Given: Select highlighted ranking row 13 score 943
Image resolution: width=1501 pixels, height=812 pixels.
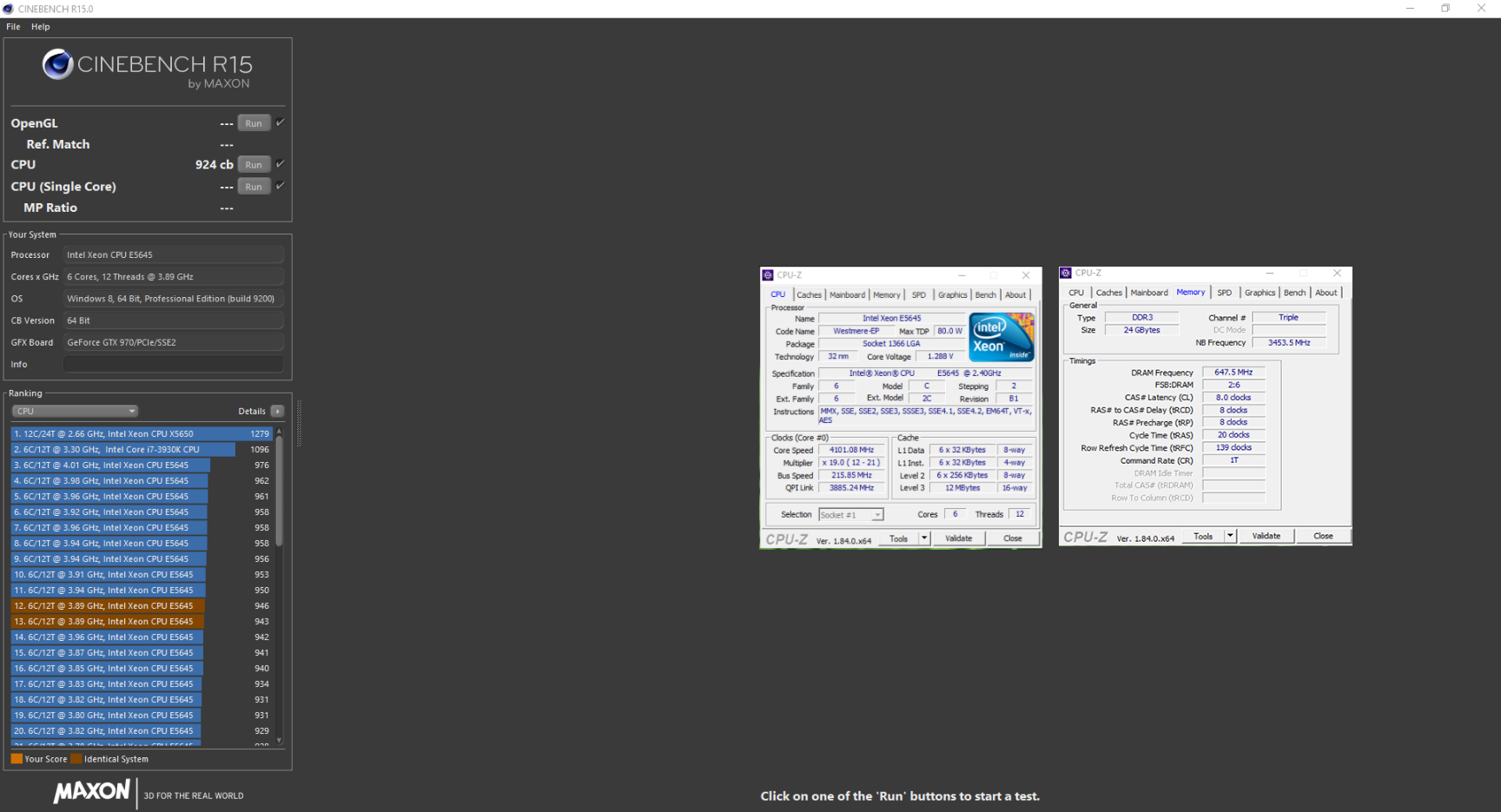Looking at the screenshot, I should coord(142,621).
